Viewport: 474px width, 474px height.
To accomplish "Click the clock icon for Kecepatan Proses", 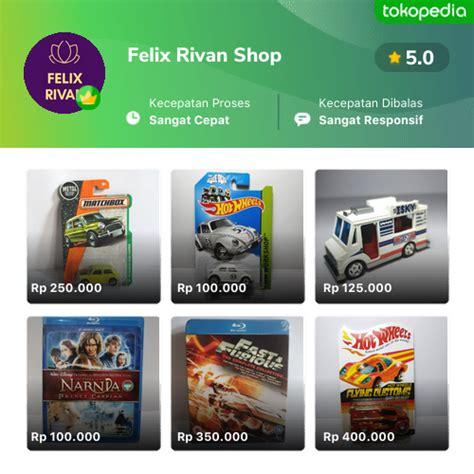I will [x=133, y=118].
